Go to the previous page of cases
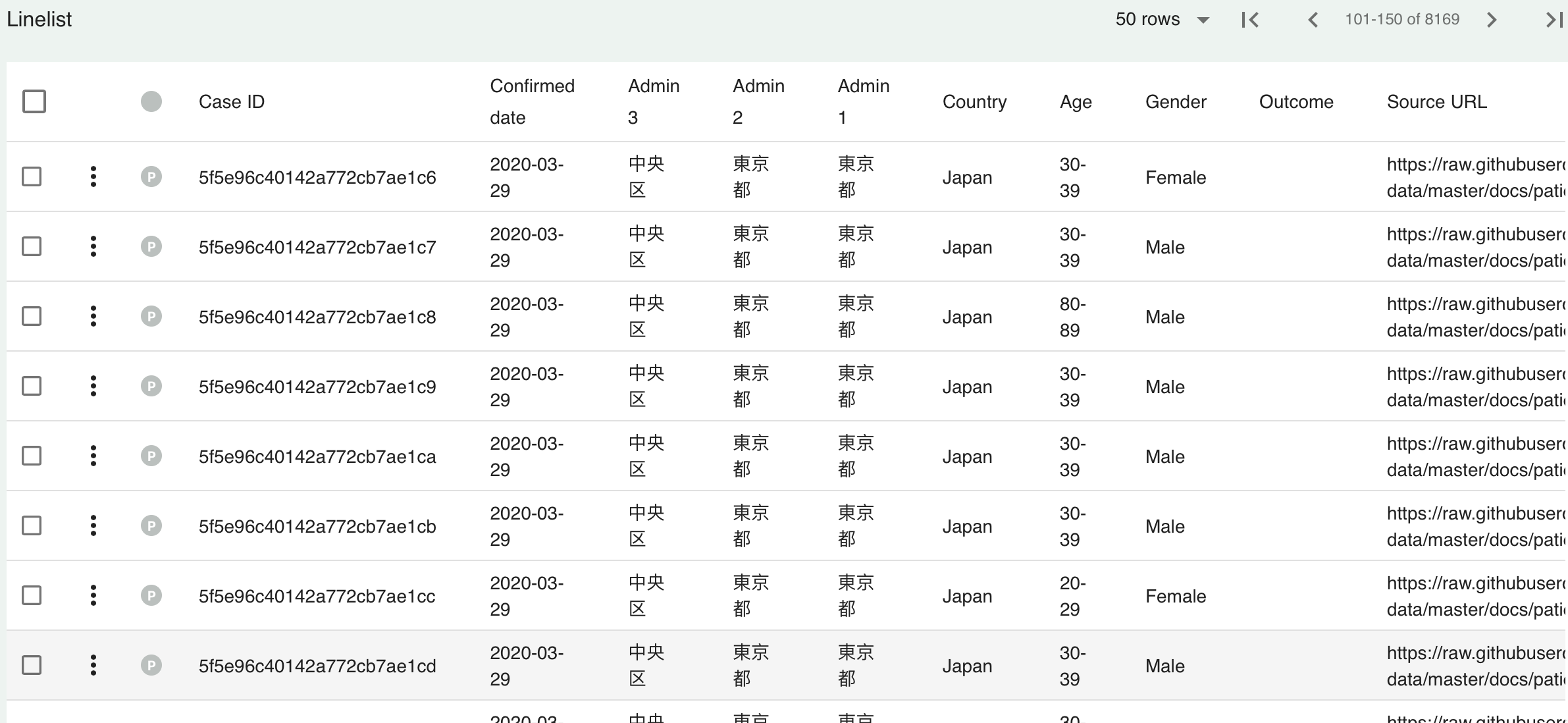 tap(1313, 20)
